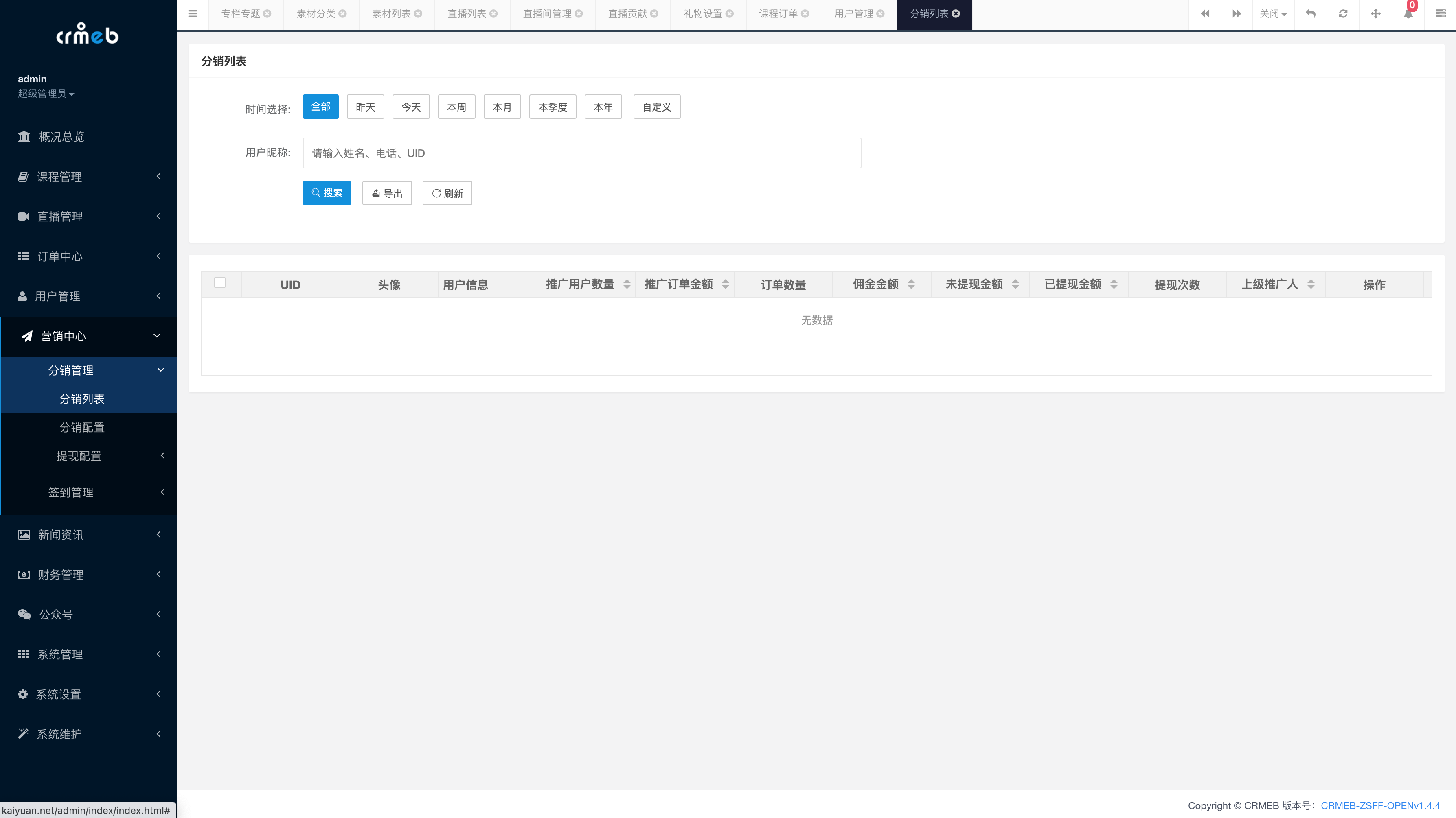Viewport: 1456px width, 818px height.
Task: Close the 素材列表 tab via its x icon
Action: (418, 14)
